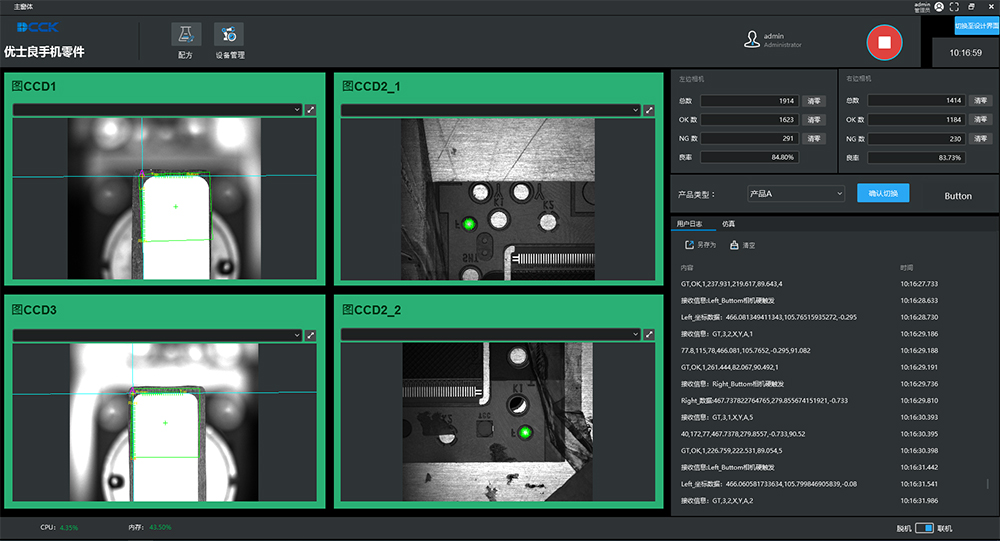
Task: Open the CCD1 image selection dropdown
Action: [157, 110]
